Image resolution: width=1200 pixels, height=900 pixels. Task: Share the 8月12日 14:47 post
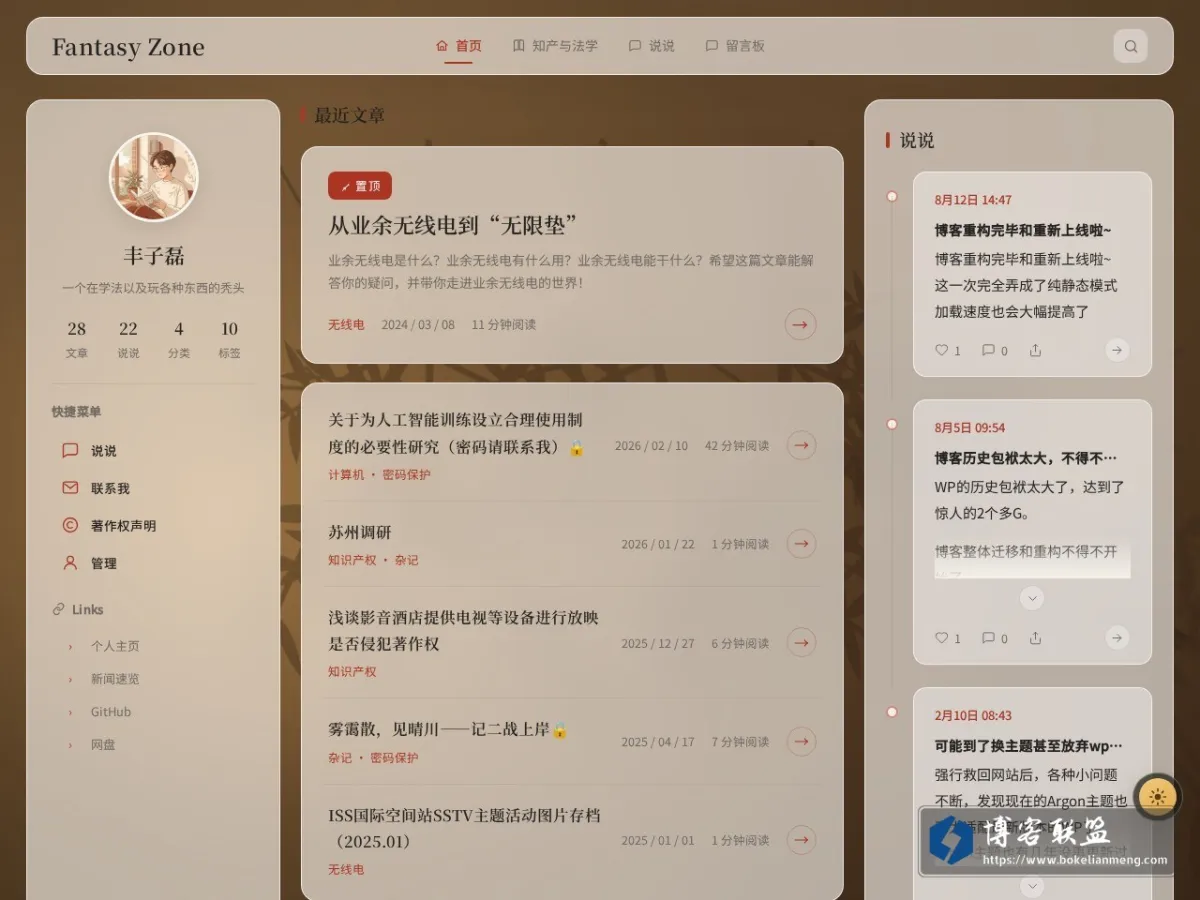(1035, 350)
